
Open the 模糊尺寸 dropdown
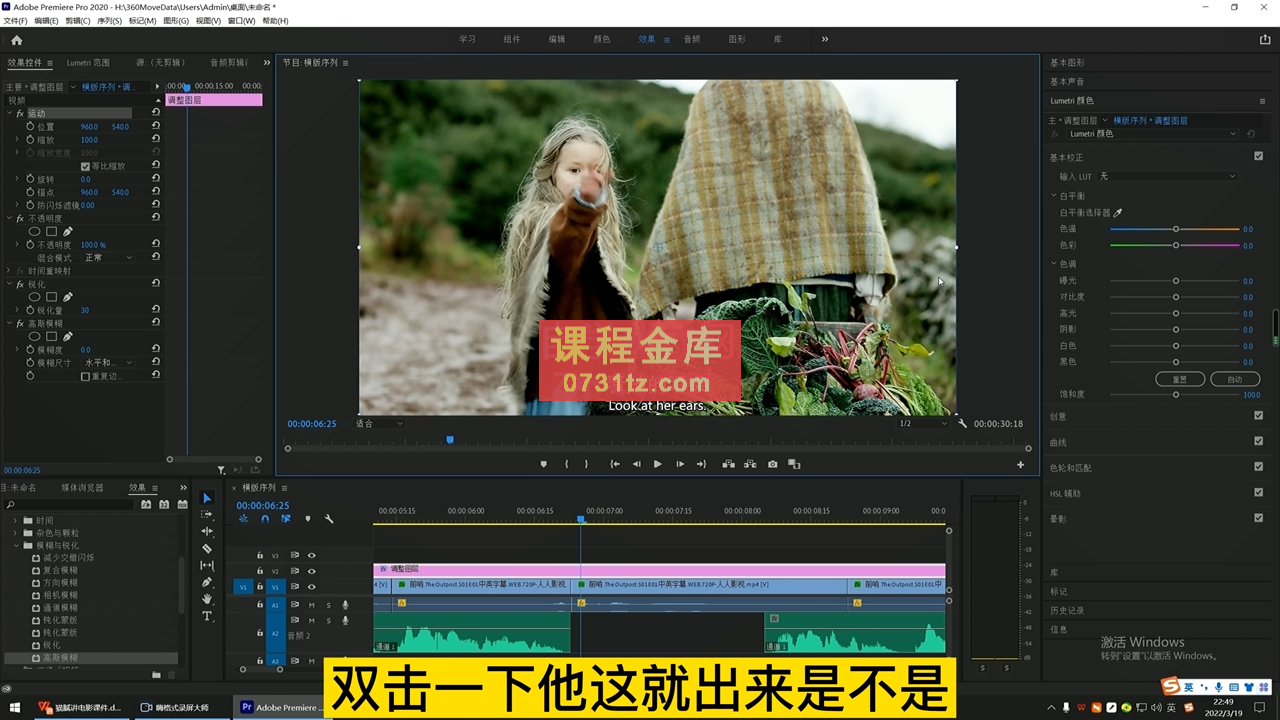108,362
